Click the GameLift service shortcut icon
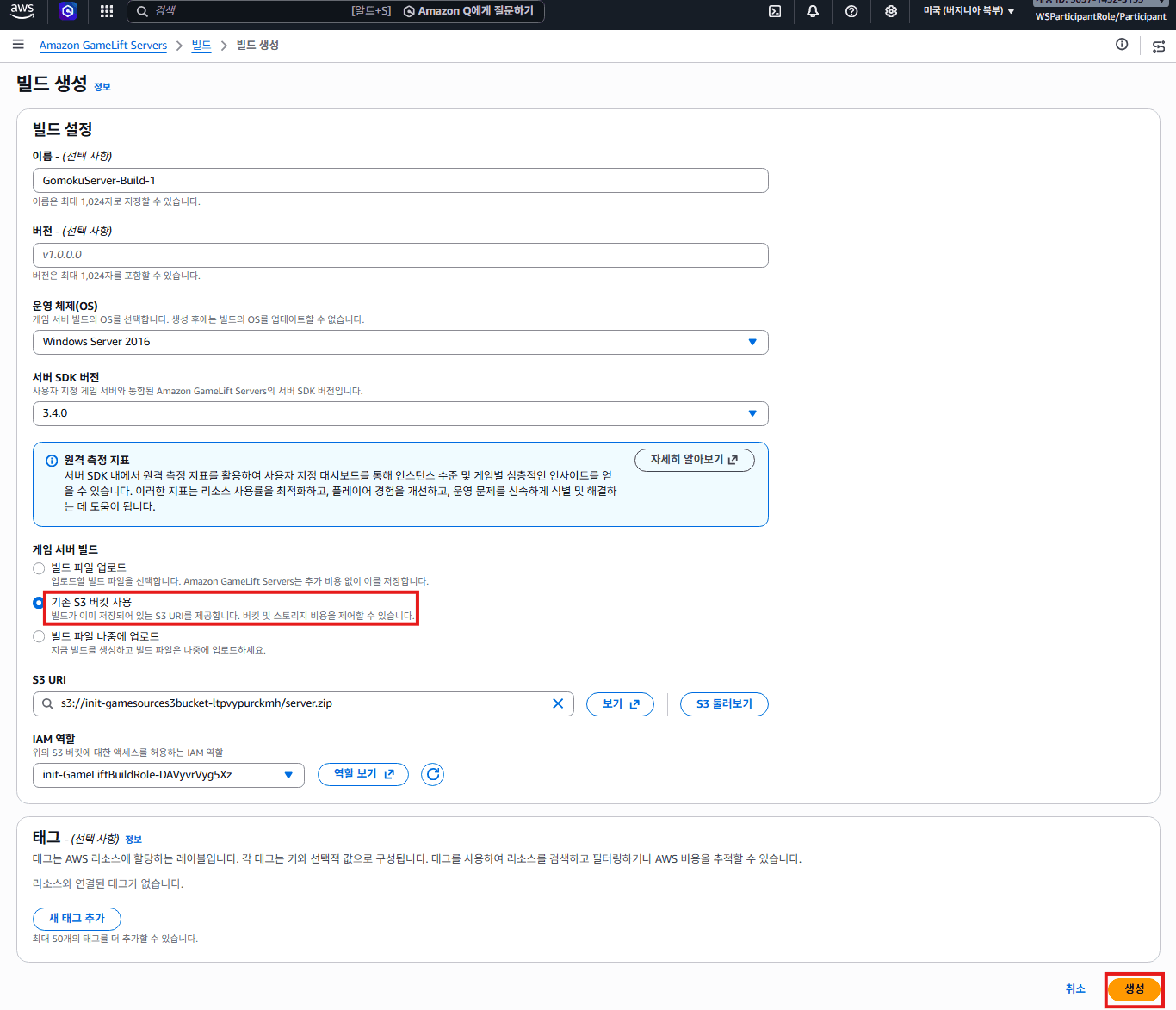The width and height of the screenshot is (1176, 1010). pos(68,11)
